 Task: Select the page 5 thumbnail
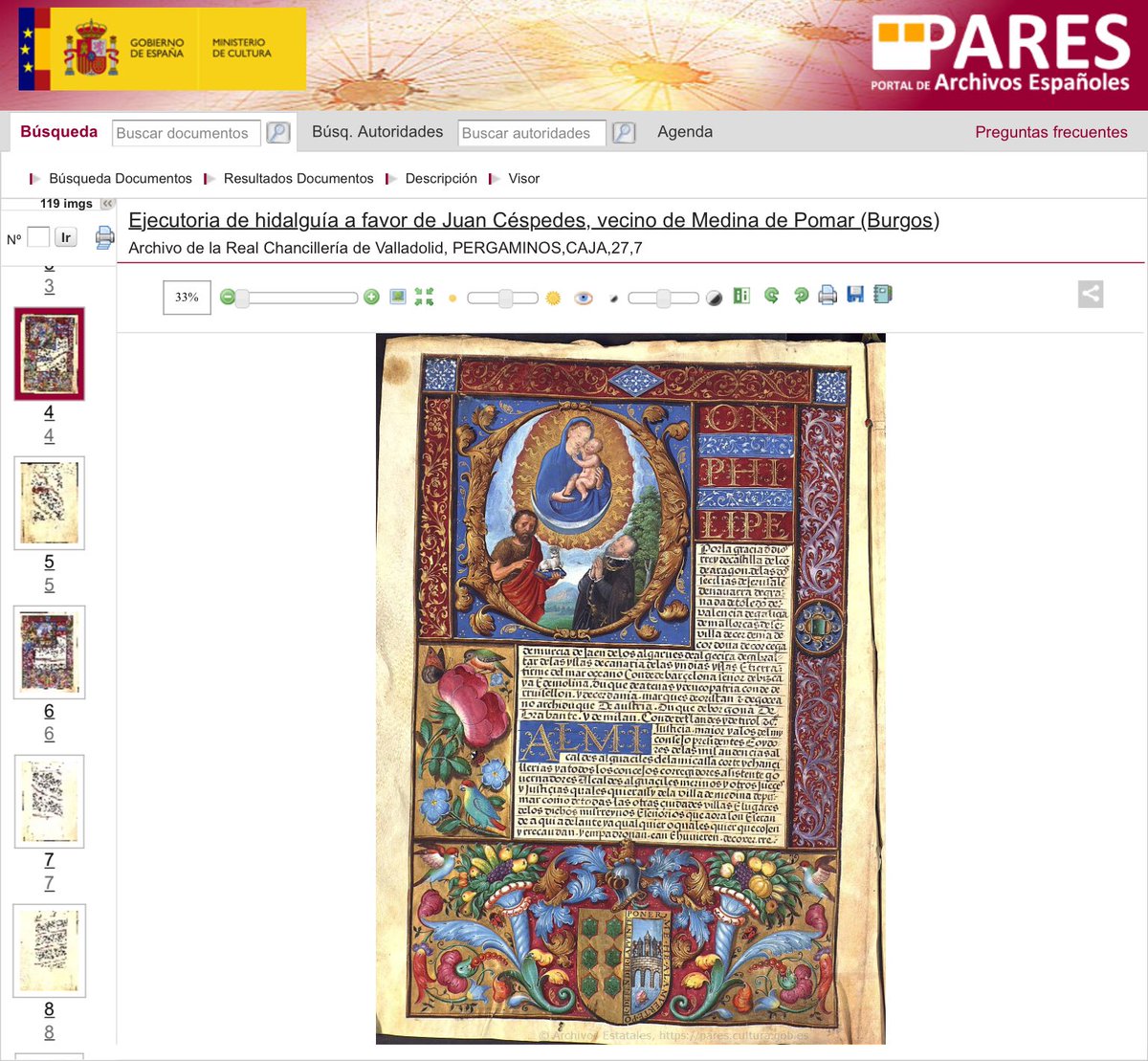click(x=49, y=503)
